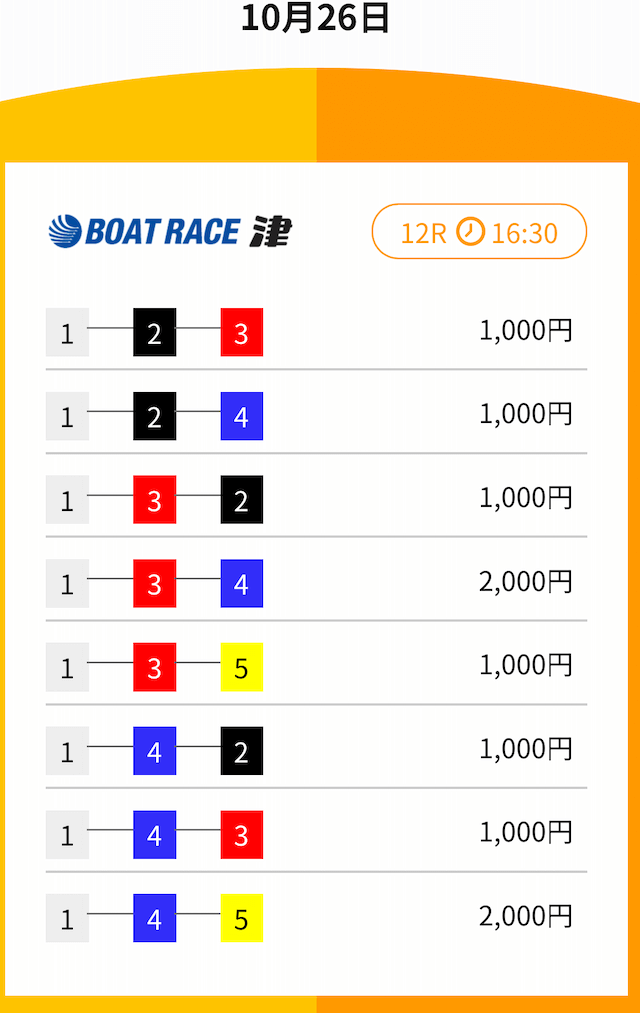640x1013 pixels.
Task: Click 2,000円 amount in 1-3-4 row
Action: point(526,581)
